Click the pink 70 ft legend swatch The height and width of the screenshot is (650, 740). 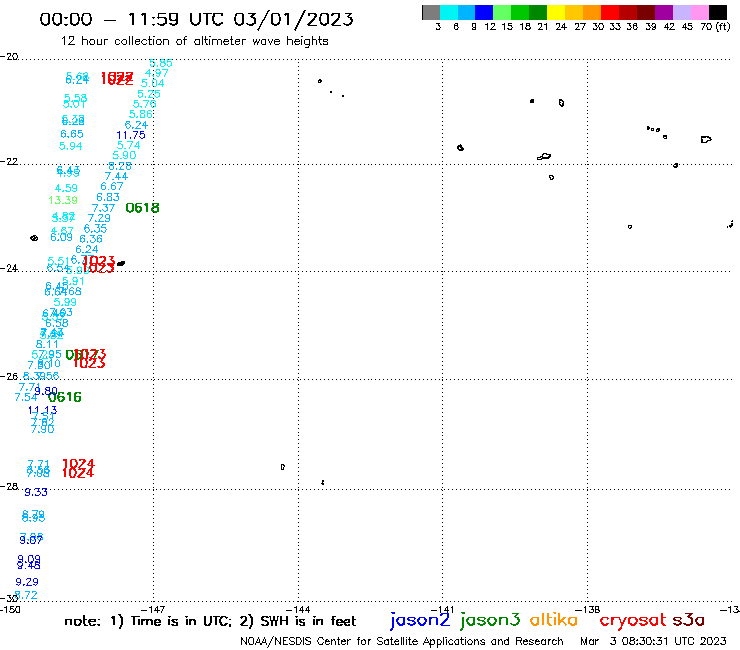pos(699,12)
